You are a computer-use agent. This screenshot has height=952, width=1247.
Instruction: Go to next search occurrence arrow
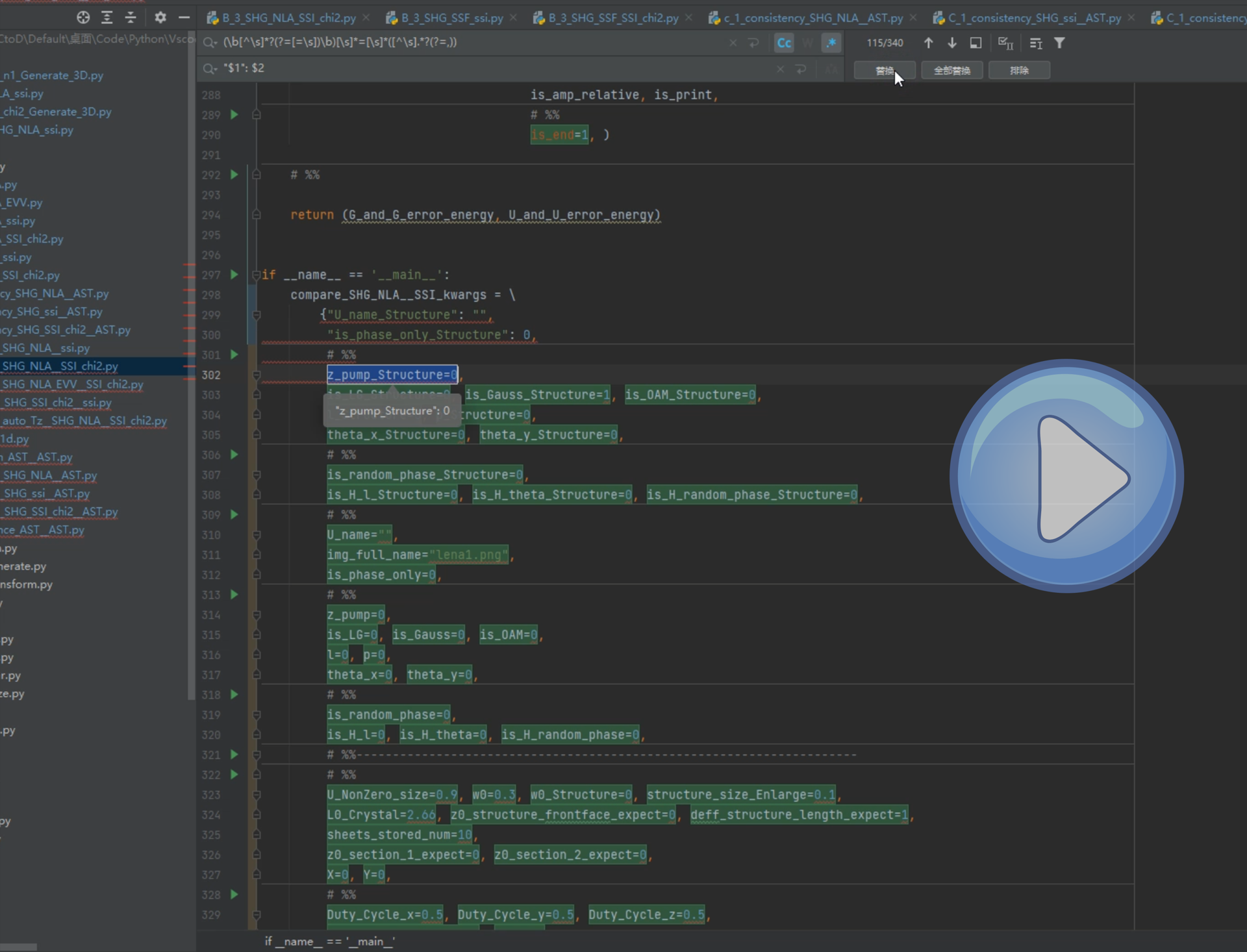click(952, 43)
